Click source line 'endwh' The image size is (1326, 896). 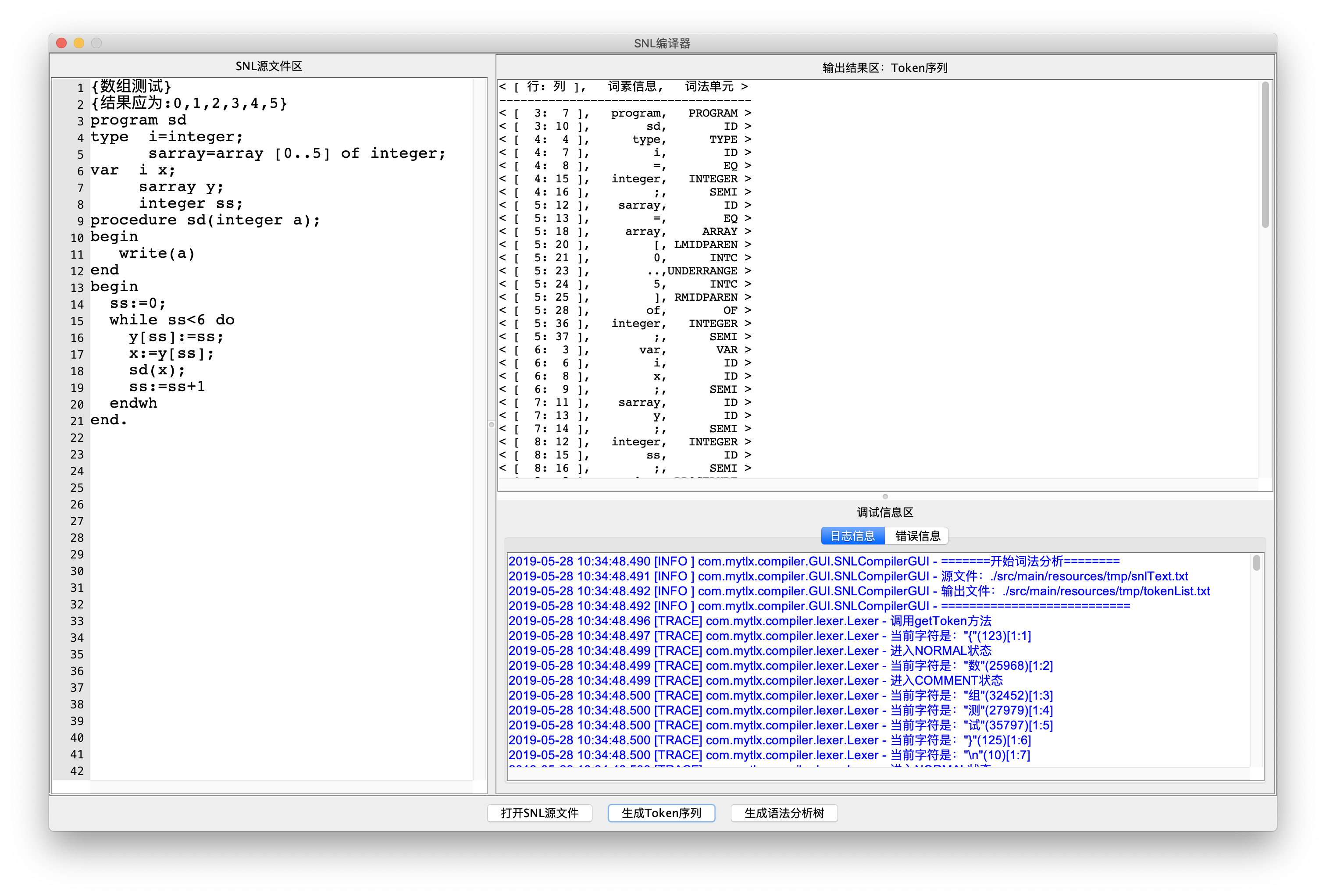coord(133,403)
